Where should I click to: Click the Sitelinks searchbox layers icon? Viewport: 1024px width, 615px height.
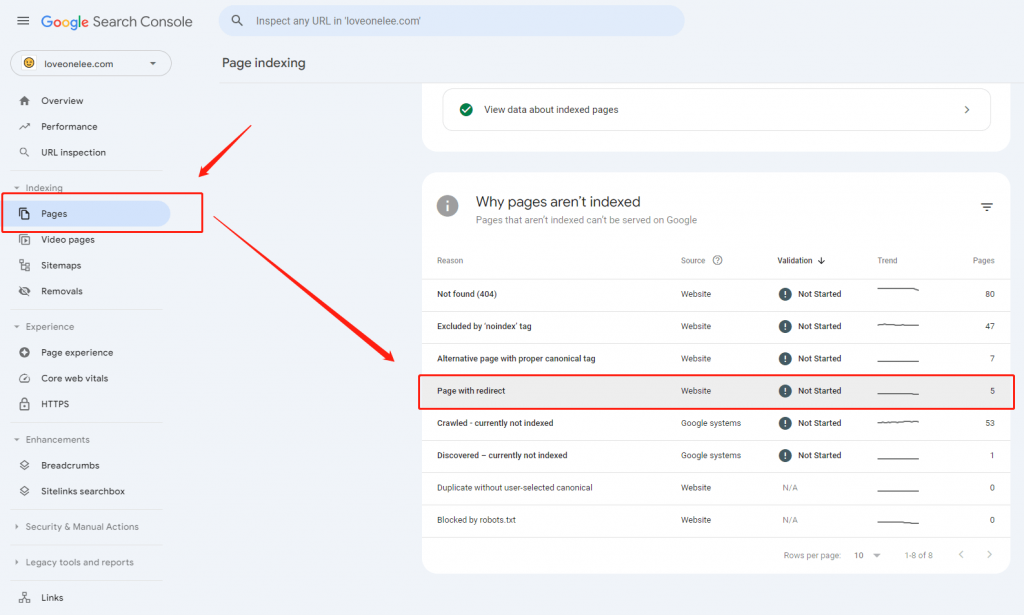[24, 491]
